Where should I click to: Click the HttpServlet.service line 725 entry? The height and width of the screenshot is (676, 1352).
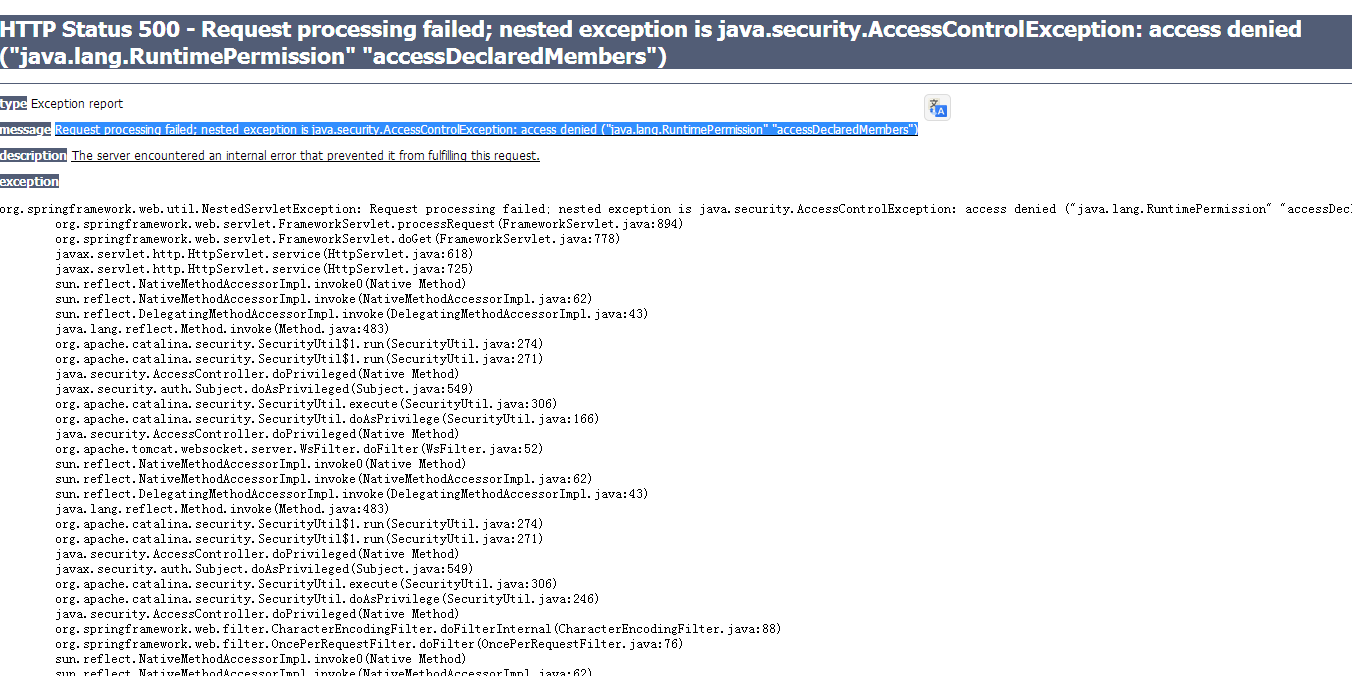[264, 269]
